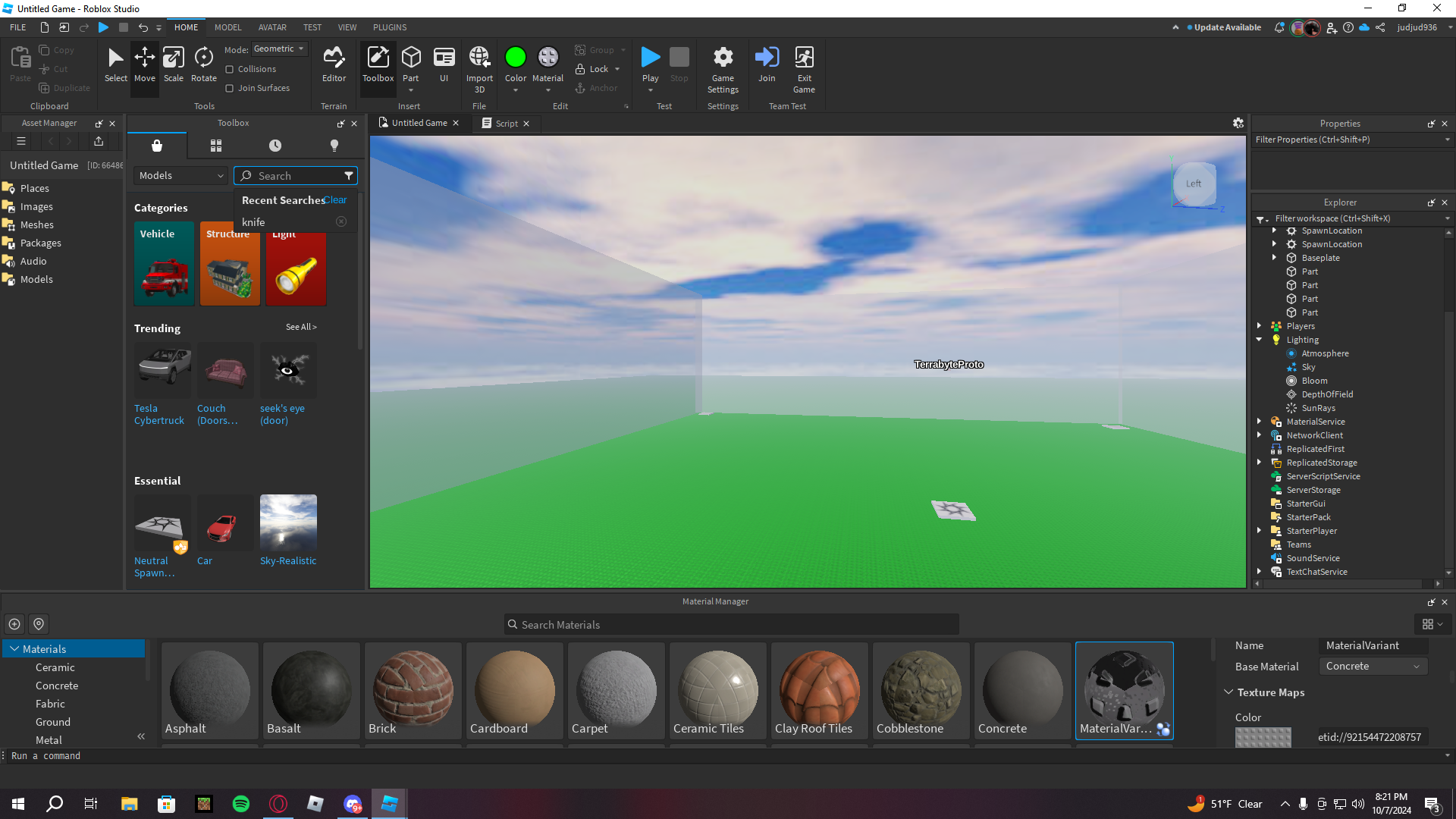Select the Brick material thumbnail
The width and height of the screenshot is (1456, 819).
413,690
